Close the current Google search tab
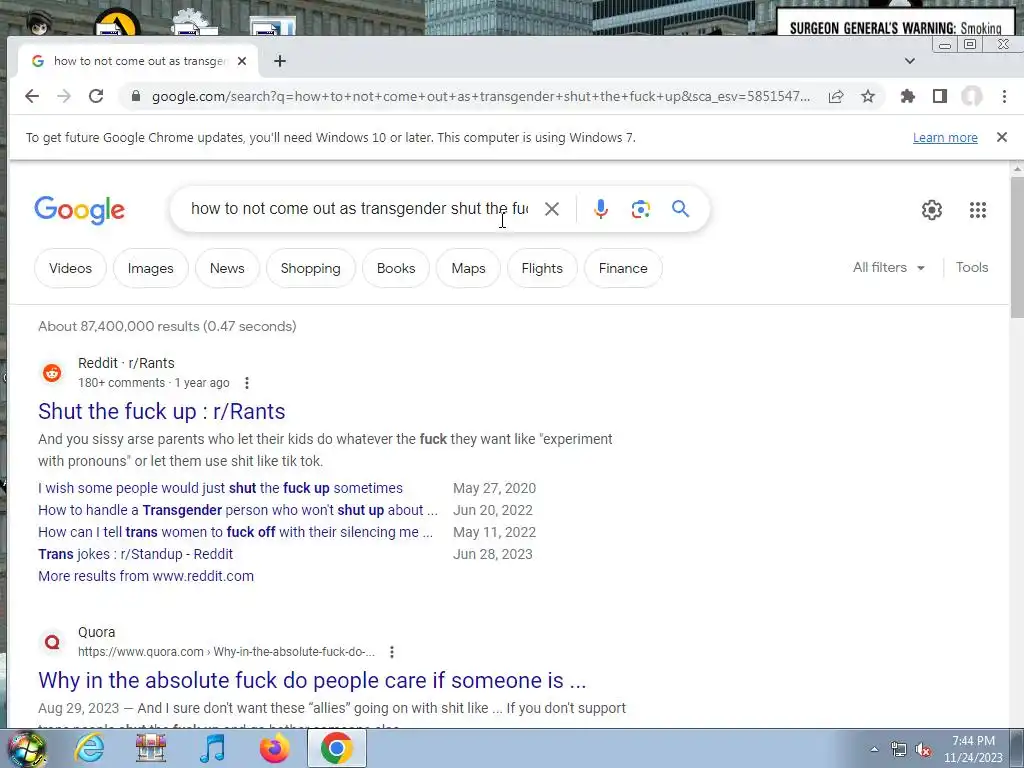 tap(242, 61)
